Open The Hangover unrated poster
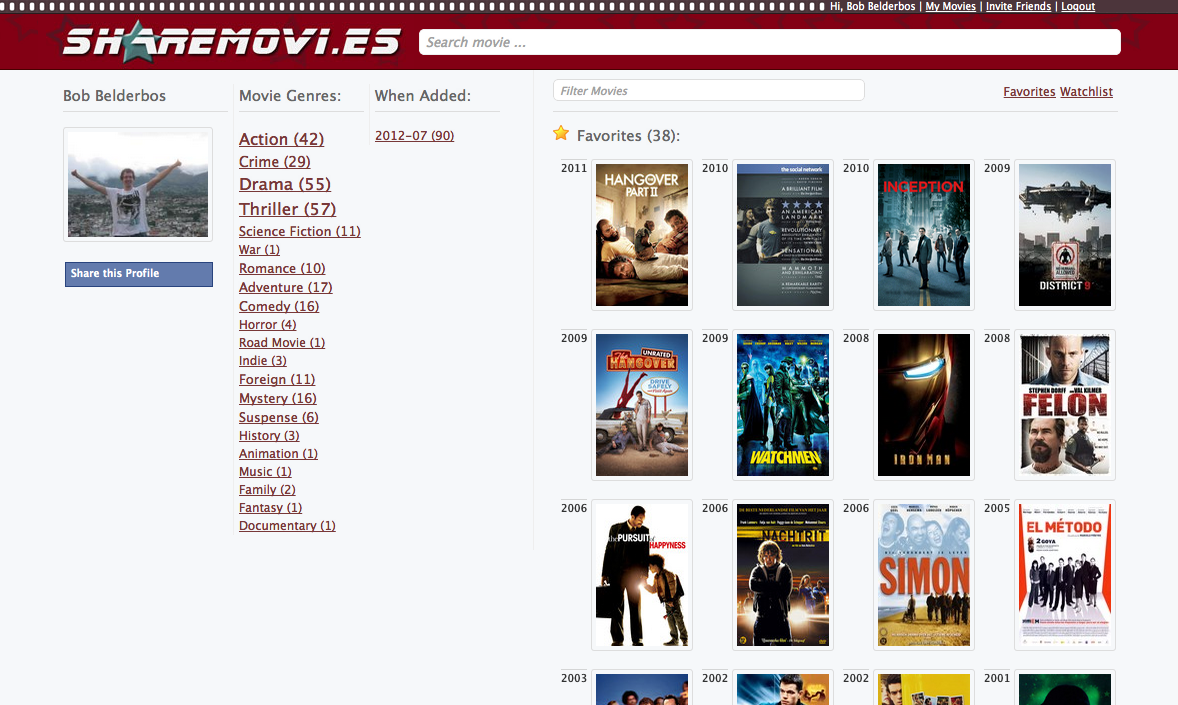Image resolution: width=1178 pixels, height=705 pixels. click(x=642, y=405)
